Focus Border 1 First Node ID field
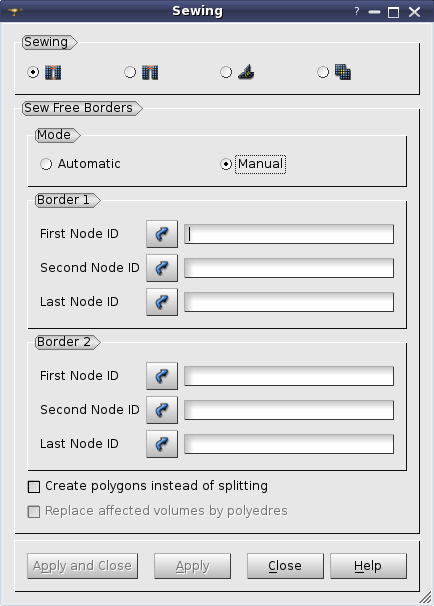Screen dimensions: 434x606 (x=289, y=234)
